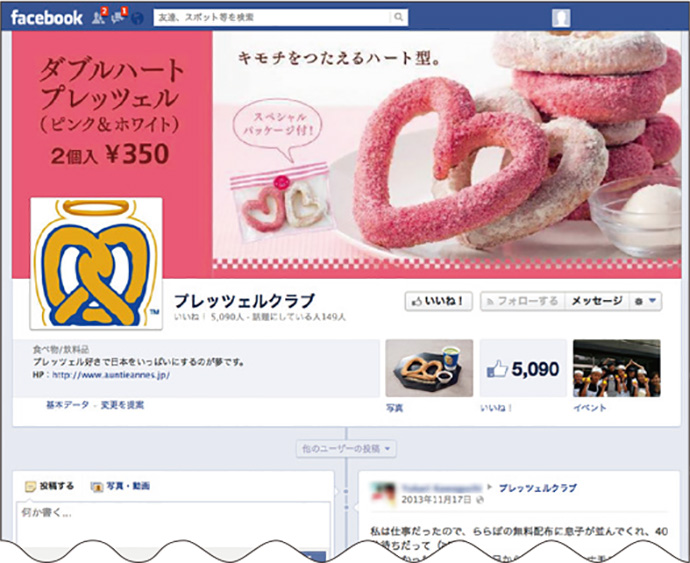Image resolution: width=690 pixels, height=563 pixels.
Task: Click the post date 2013年11月17日
Action: pos(436,500)
